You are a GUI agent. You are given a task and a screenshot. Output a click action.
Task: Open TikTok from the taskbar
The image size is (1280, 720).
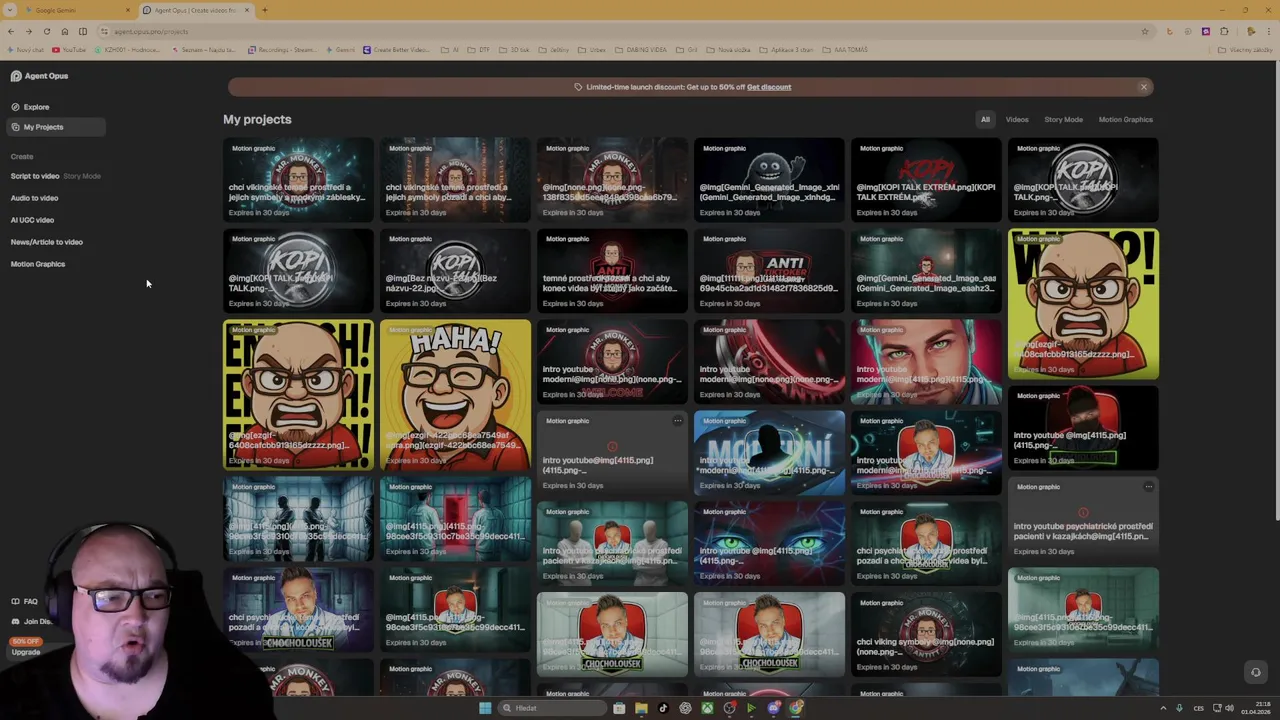coord(663,708)
